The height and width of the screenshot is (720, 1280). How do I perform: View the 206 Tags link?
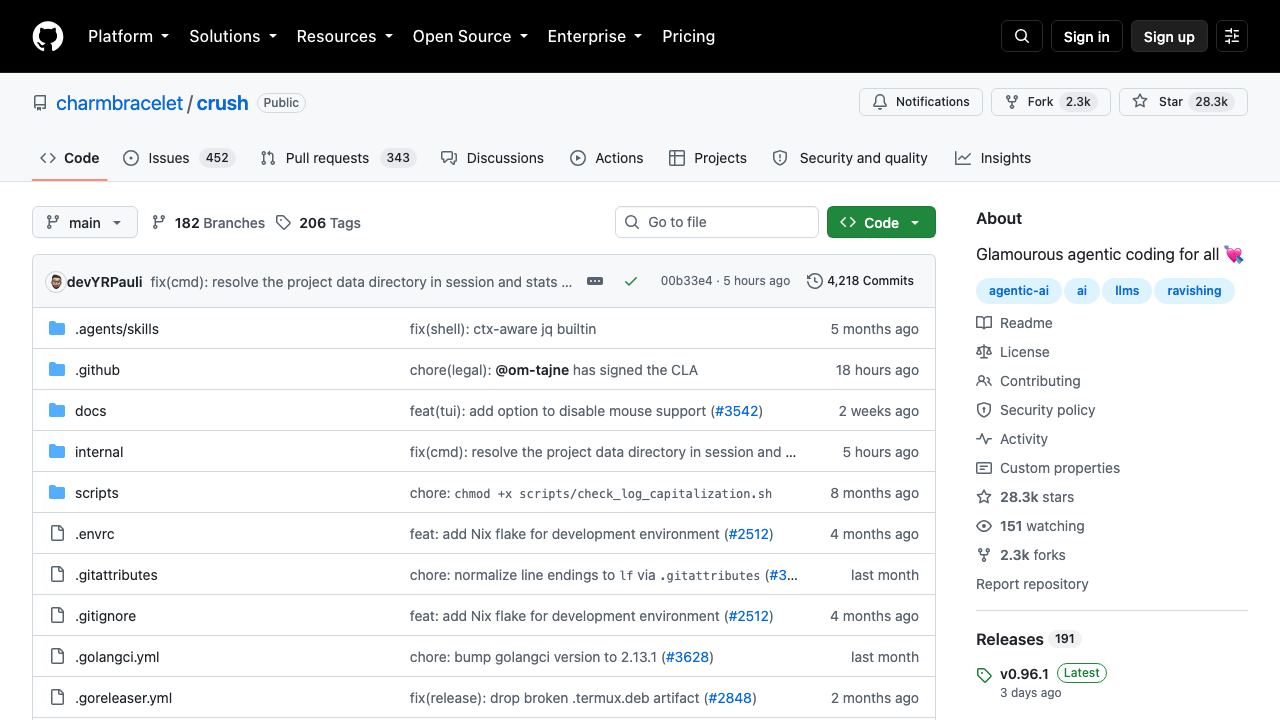[318, 223]
